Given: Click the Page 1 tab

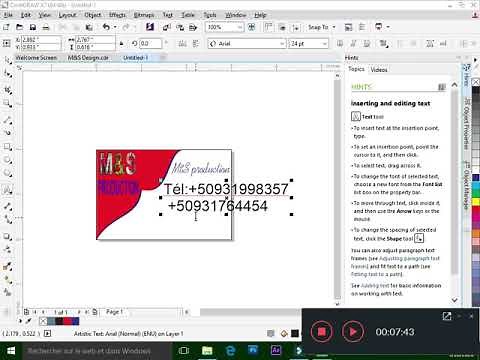Looking at the screenshot, I should tap(114, 312).
